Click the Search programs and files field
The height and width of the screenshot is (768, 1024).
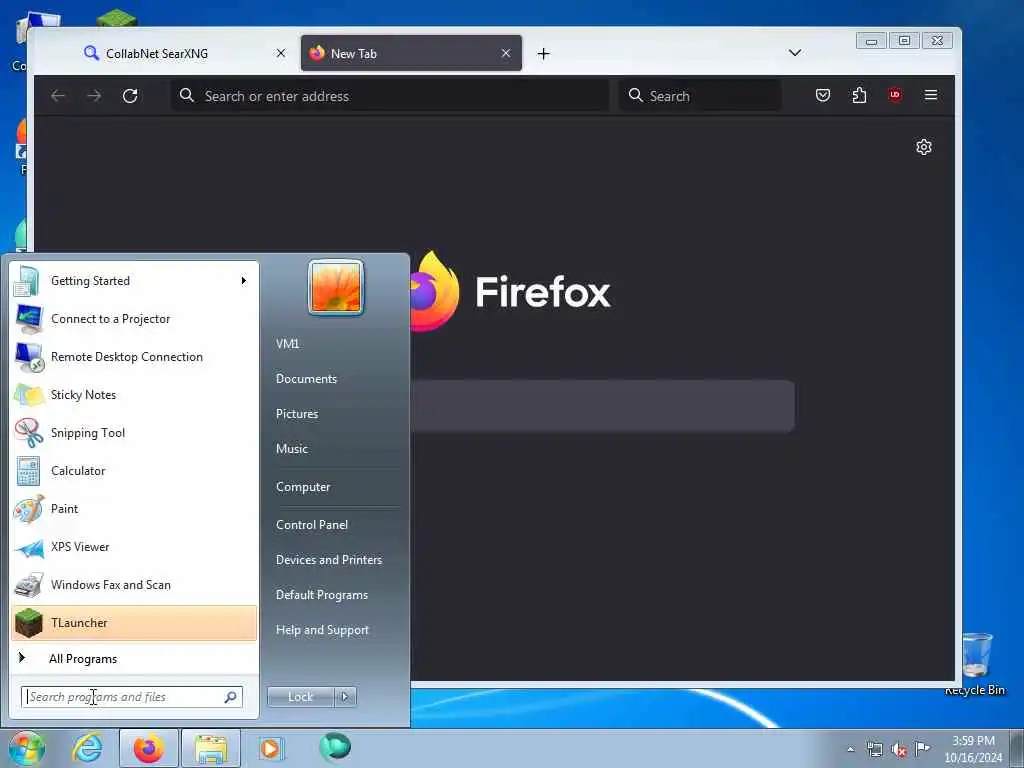(x=132, y=697)
